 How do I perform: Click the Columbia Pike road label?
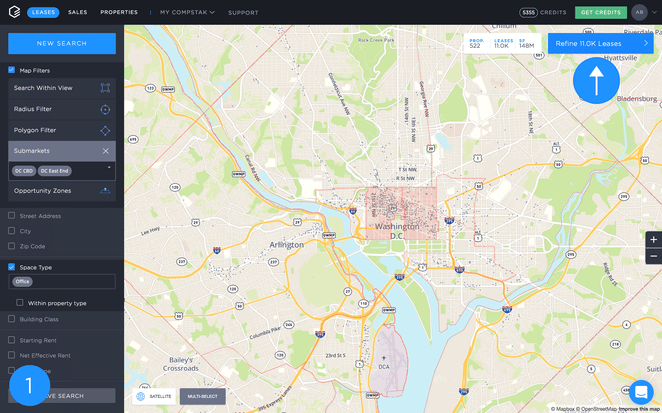tap(265, 332)
